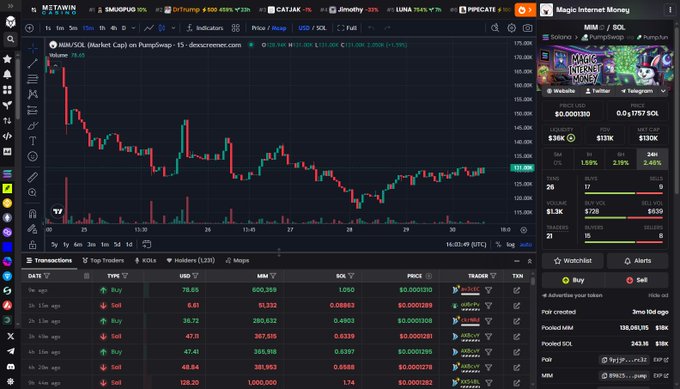The image size is (680, 389).
Task: Open the DATE column filter
Action: (47, 276)
